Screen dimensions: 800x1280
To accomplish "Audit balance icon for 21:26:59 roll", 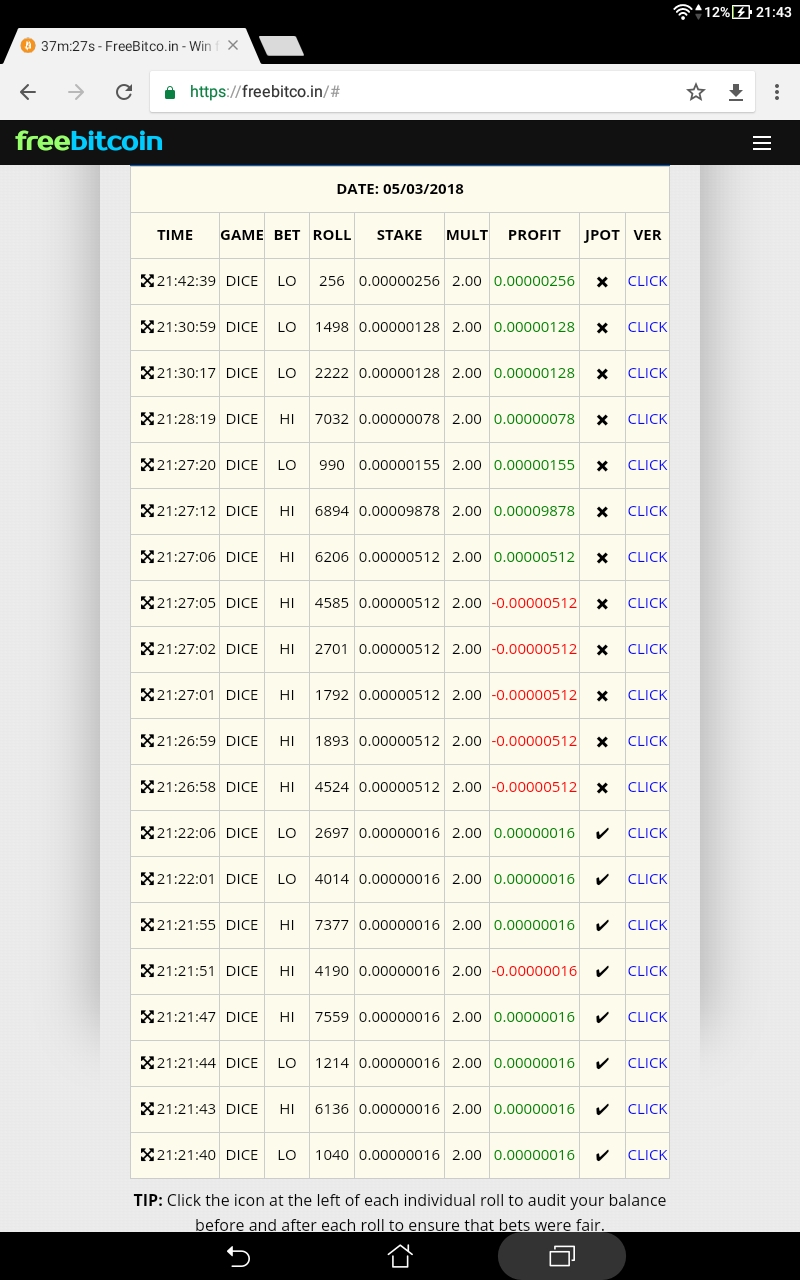I will click(147, 741).
